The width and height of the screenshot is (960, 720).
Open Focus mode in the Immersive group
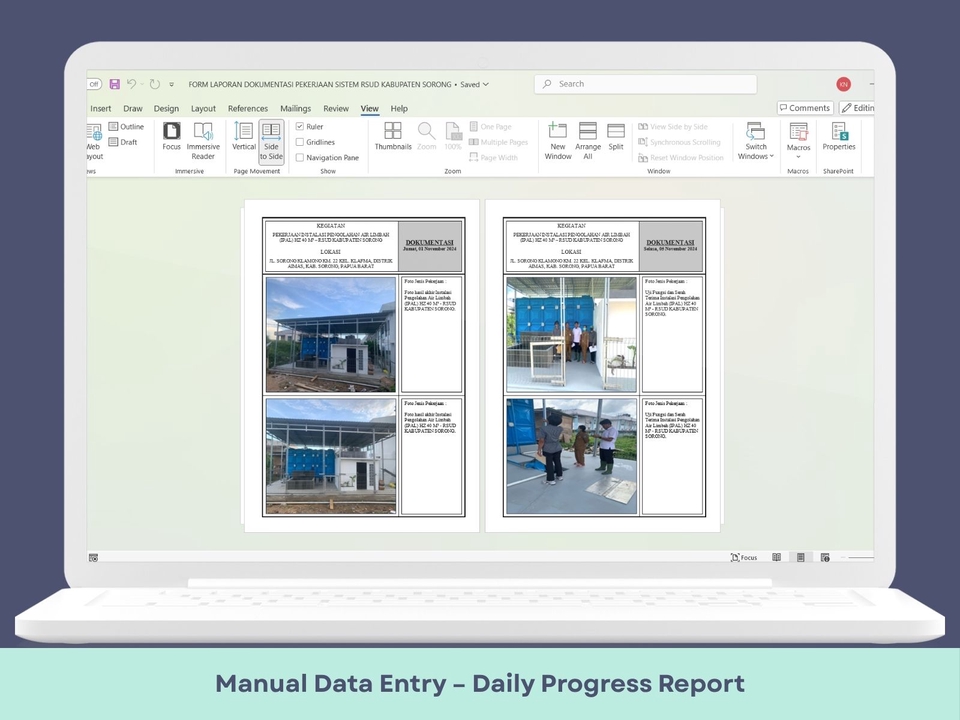click(x=172, y=137)
